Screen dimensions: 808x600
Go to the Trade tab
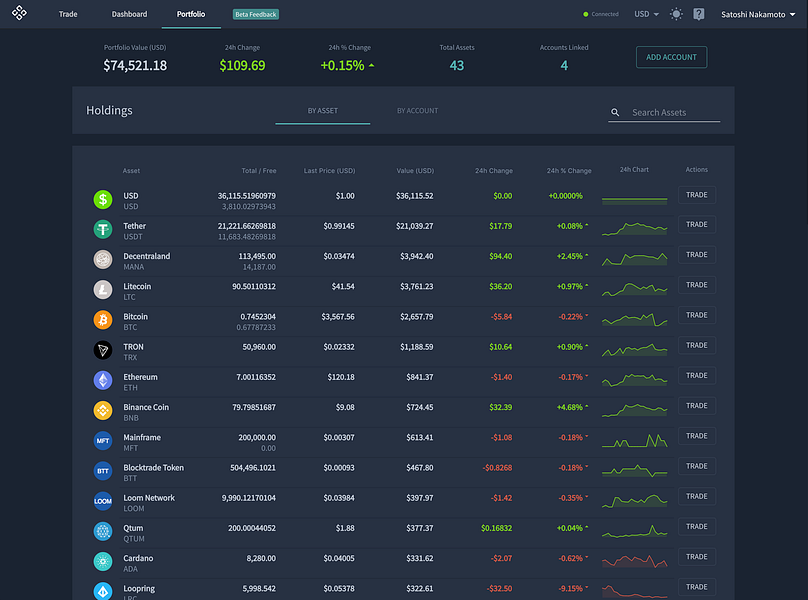pyautogui.click(x=68, y=14)
